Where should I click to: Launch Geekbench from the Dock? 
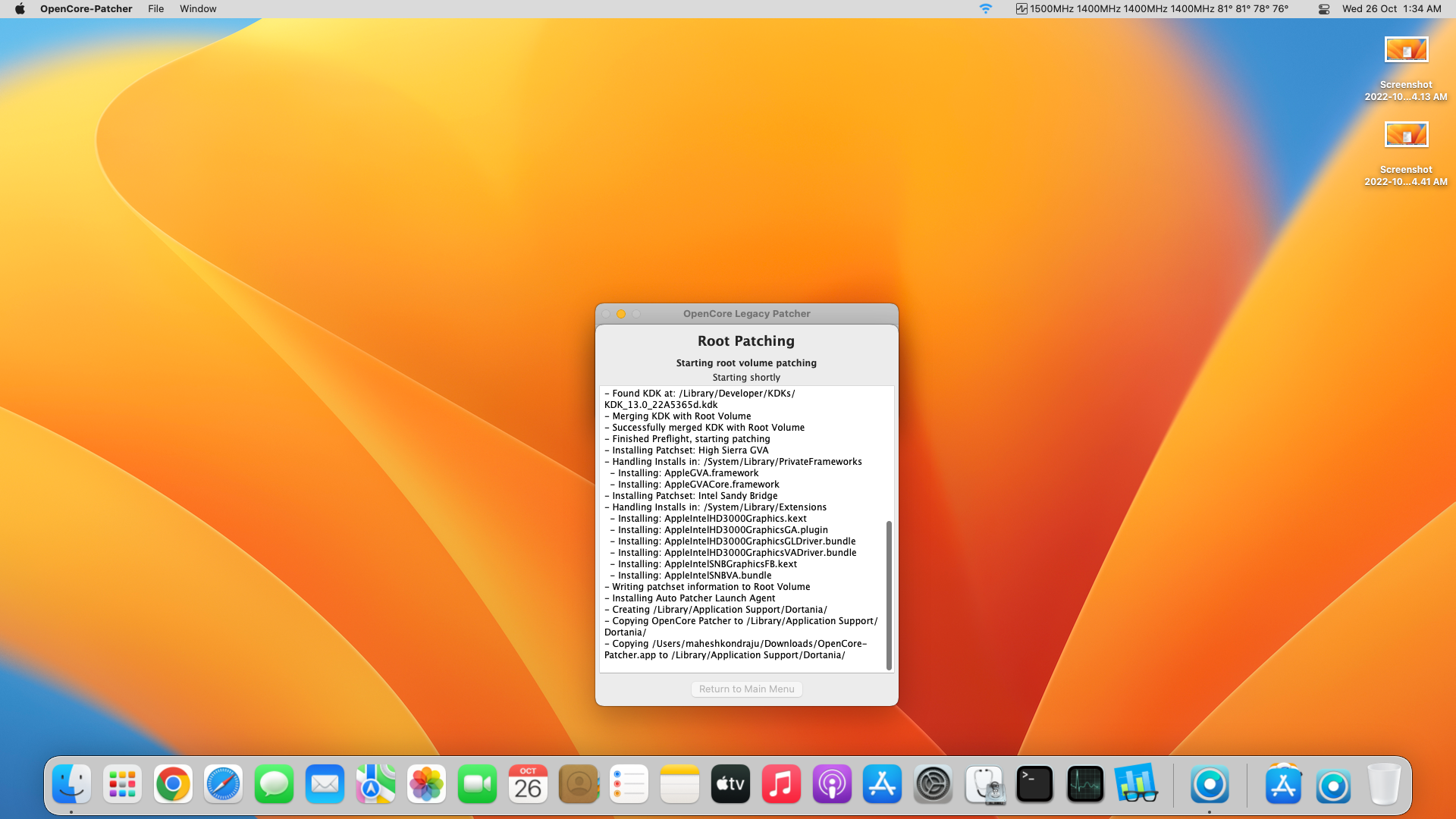[1136, 784]
